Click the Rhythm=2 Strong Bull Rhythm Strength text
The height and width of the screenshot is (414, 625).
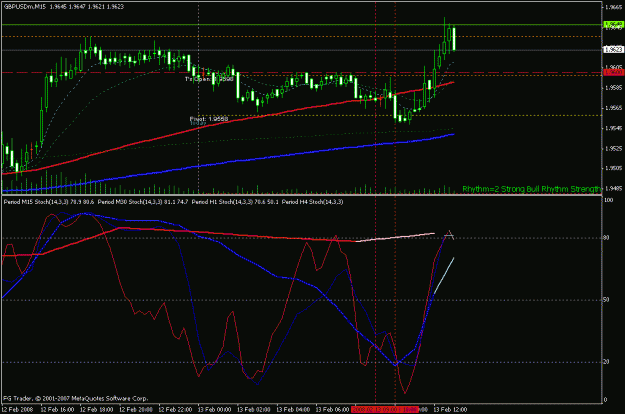click(x=531, y=189)
